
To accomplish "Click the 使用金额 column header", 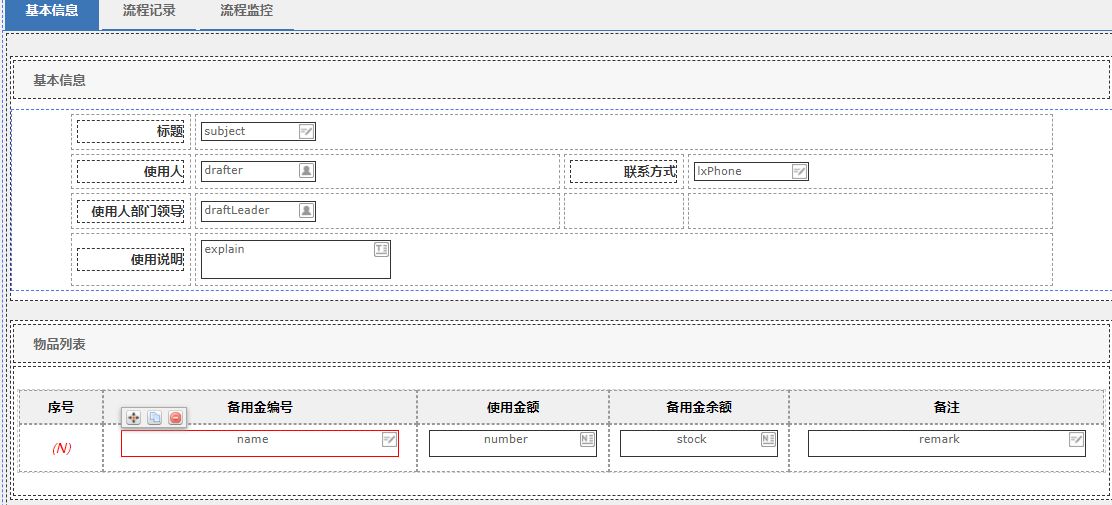I will (513, 407).
